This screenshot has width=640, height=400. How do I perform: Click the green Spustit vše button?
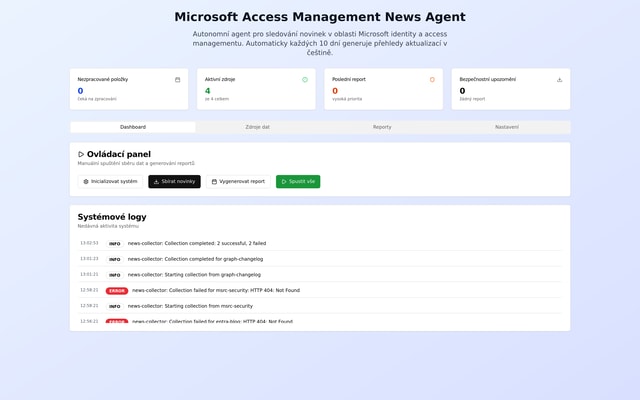[x=298, y=182]
